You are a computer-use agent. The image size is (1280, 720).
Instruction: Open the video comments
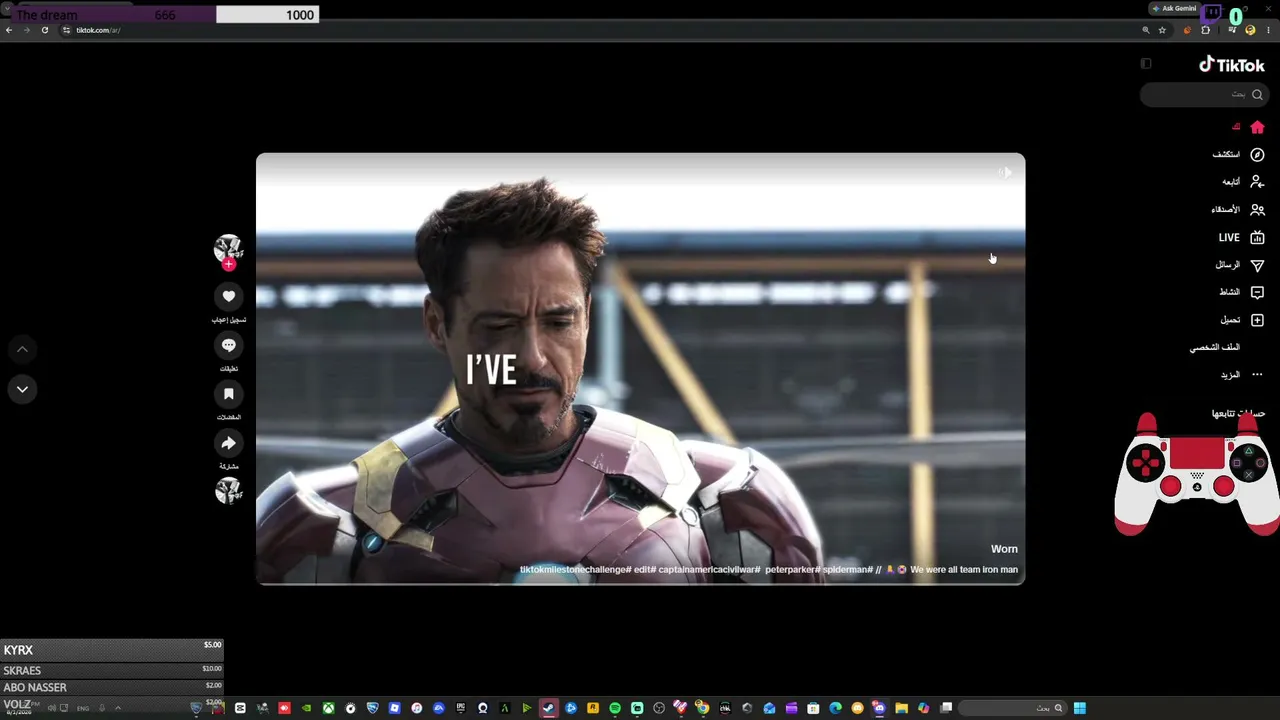pyautogui.click(x=229, y=345)
